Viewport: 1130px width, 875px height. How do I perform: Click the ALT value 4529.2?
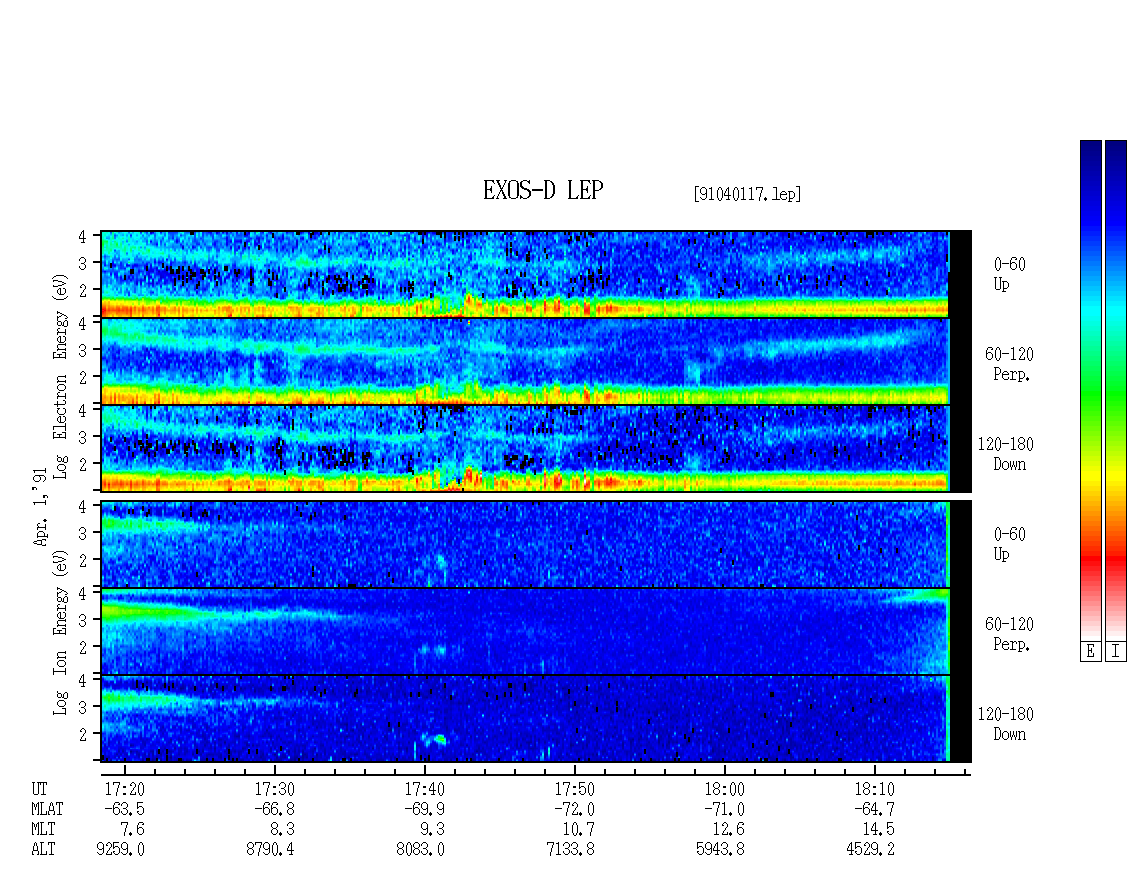[870, 850]
